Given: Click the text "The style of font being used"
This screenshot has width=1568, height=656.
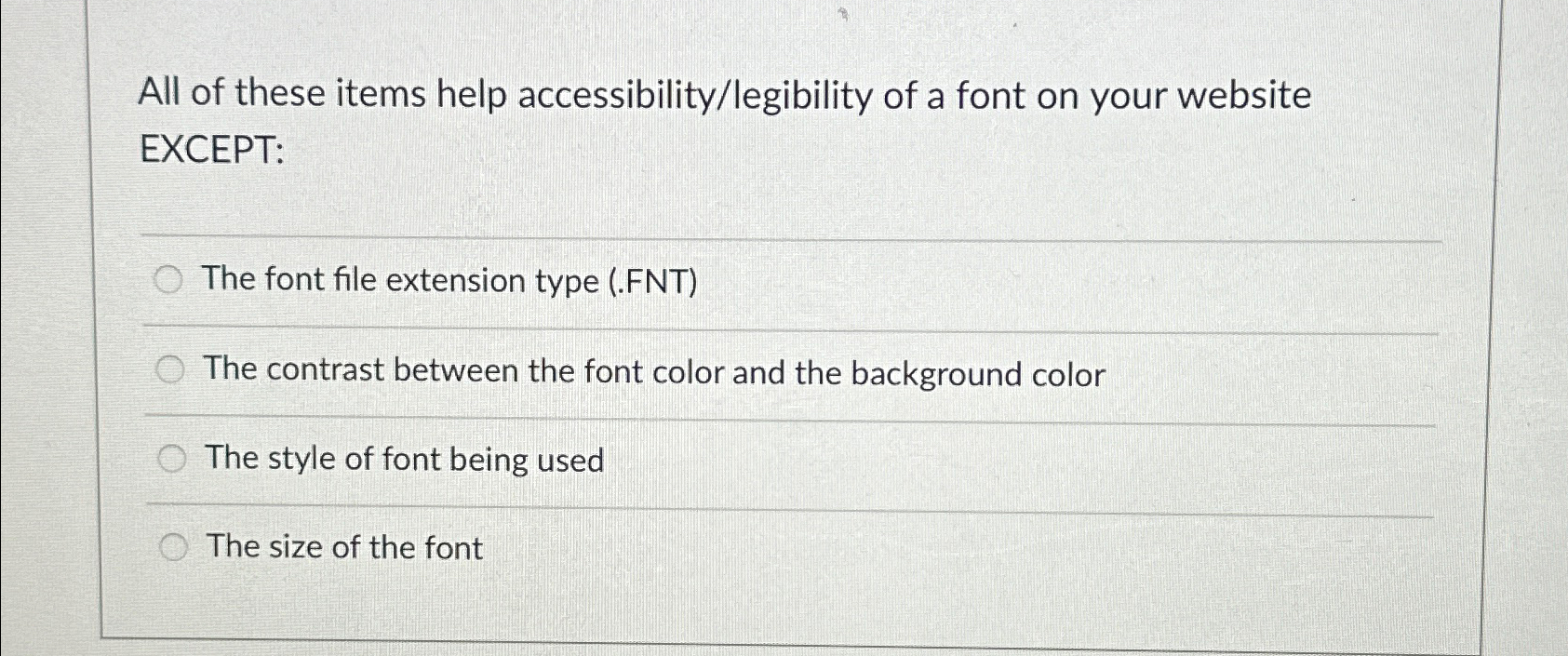Looking at the screenshot, I should (x=405, y=459).
